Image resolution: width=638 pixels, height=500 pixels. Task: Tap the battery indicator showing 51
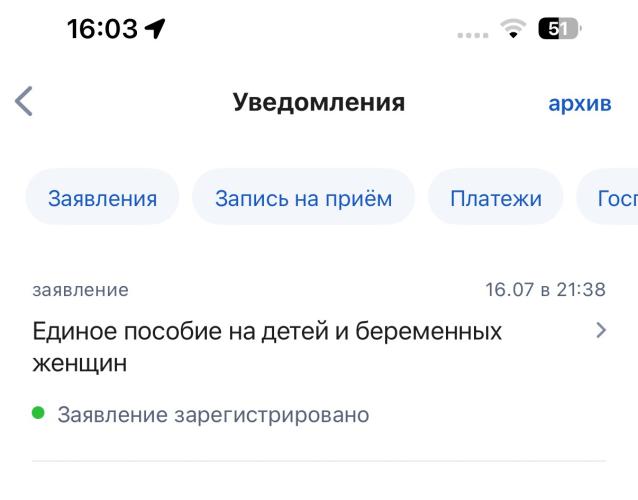(x=559, y=29)
